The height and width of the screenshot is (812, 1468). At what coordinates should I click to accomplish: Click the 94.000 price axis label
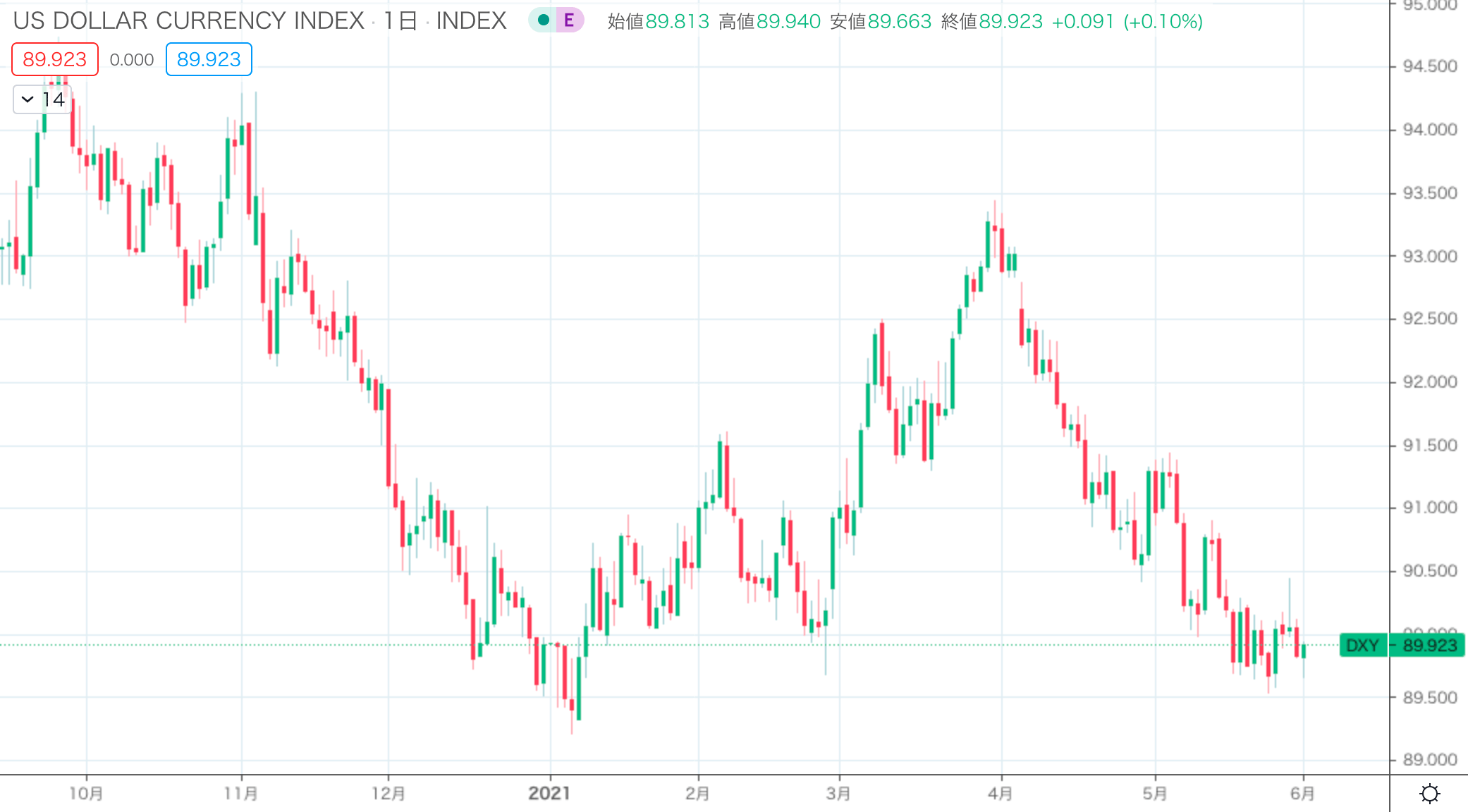tap(1430, 130)
